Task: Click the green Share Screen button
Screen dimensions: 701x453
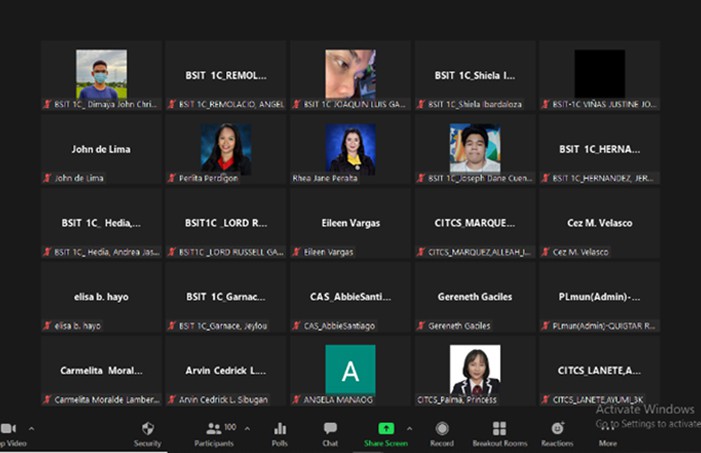Action: 385,432
